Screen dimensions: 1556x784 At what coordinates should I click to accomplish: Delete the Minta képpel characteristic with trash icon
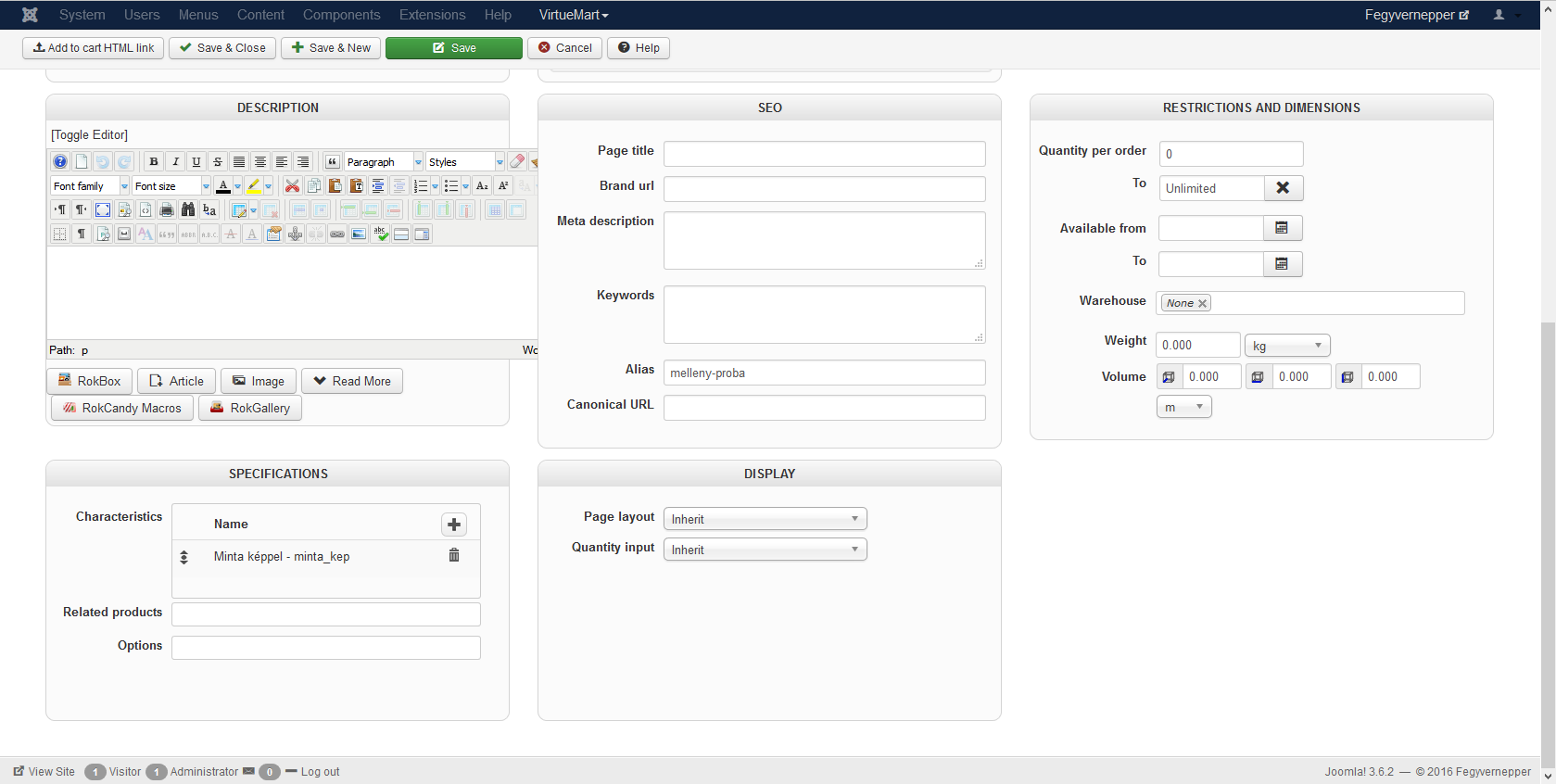(454, 555)
